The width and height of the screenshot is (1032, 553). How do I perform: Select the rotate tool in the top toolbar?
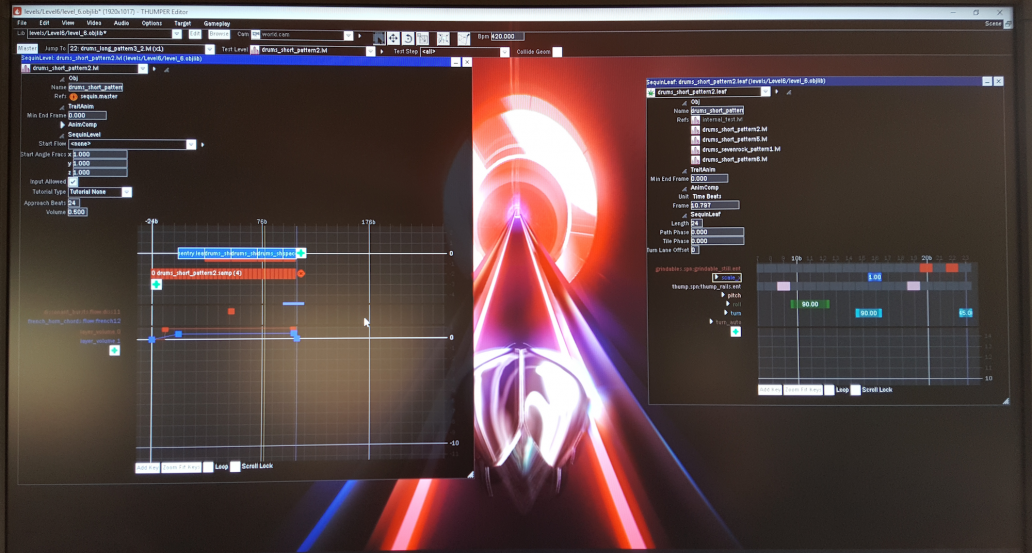pyautogui.click(x=408, y=37)
